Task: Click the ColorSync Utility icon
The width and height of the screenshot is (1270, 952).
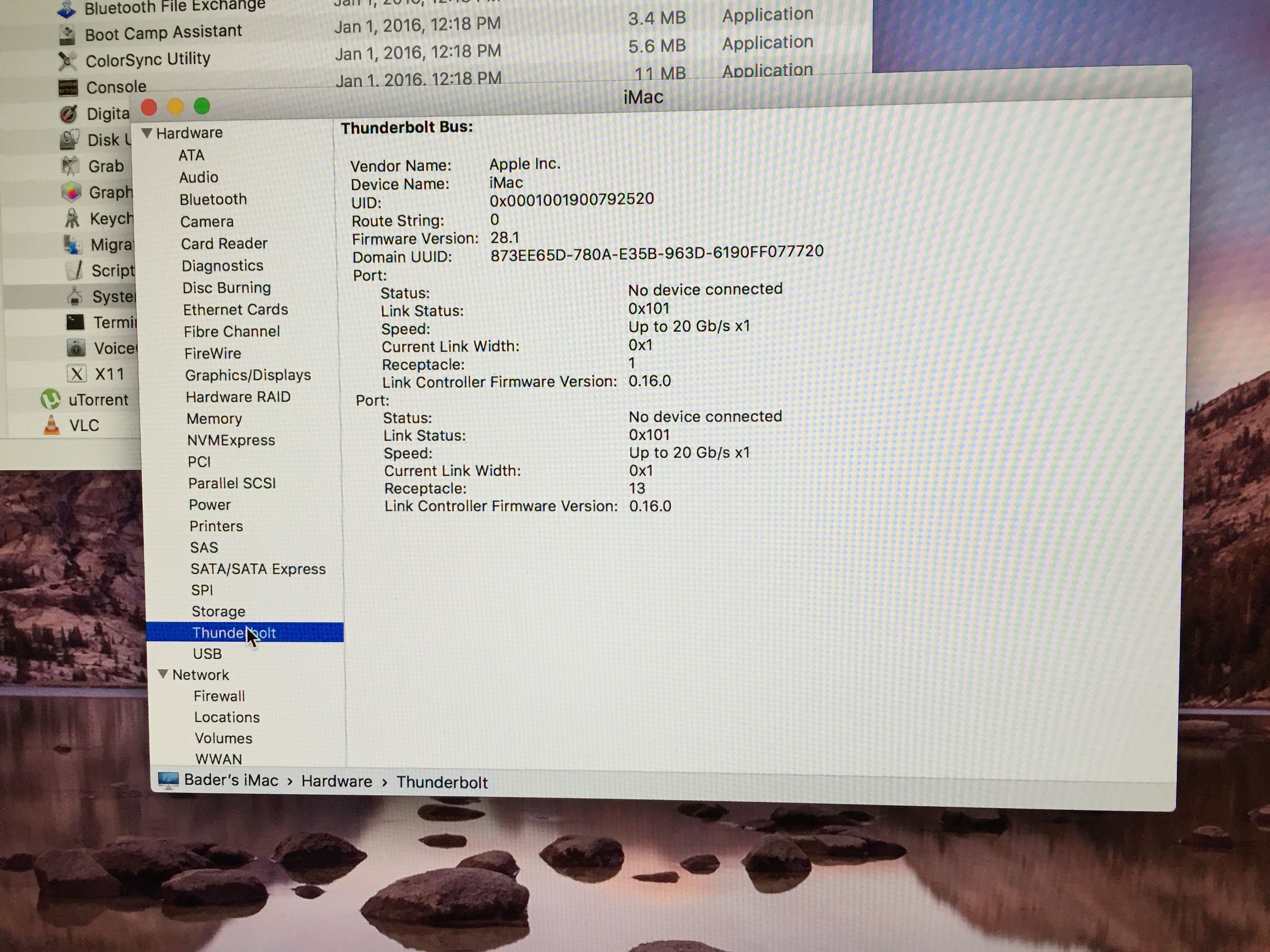Action: pos(67,61)
